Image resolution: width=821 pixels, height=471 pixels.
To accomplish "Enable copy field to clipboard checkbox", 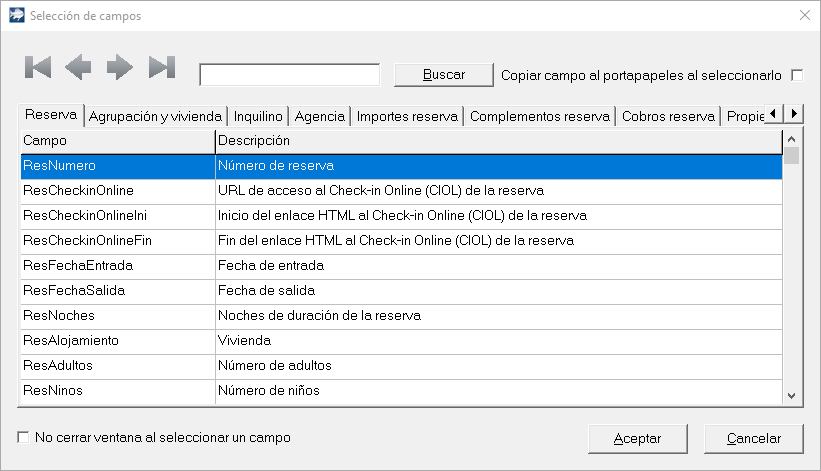I will click(797, 75).
